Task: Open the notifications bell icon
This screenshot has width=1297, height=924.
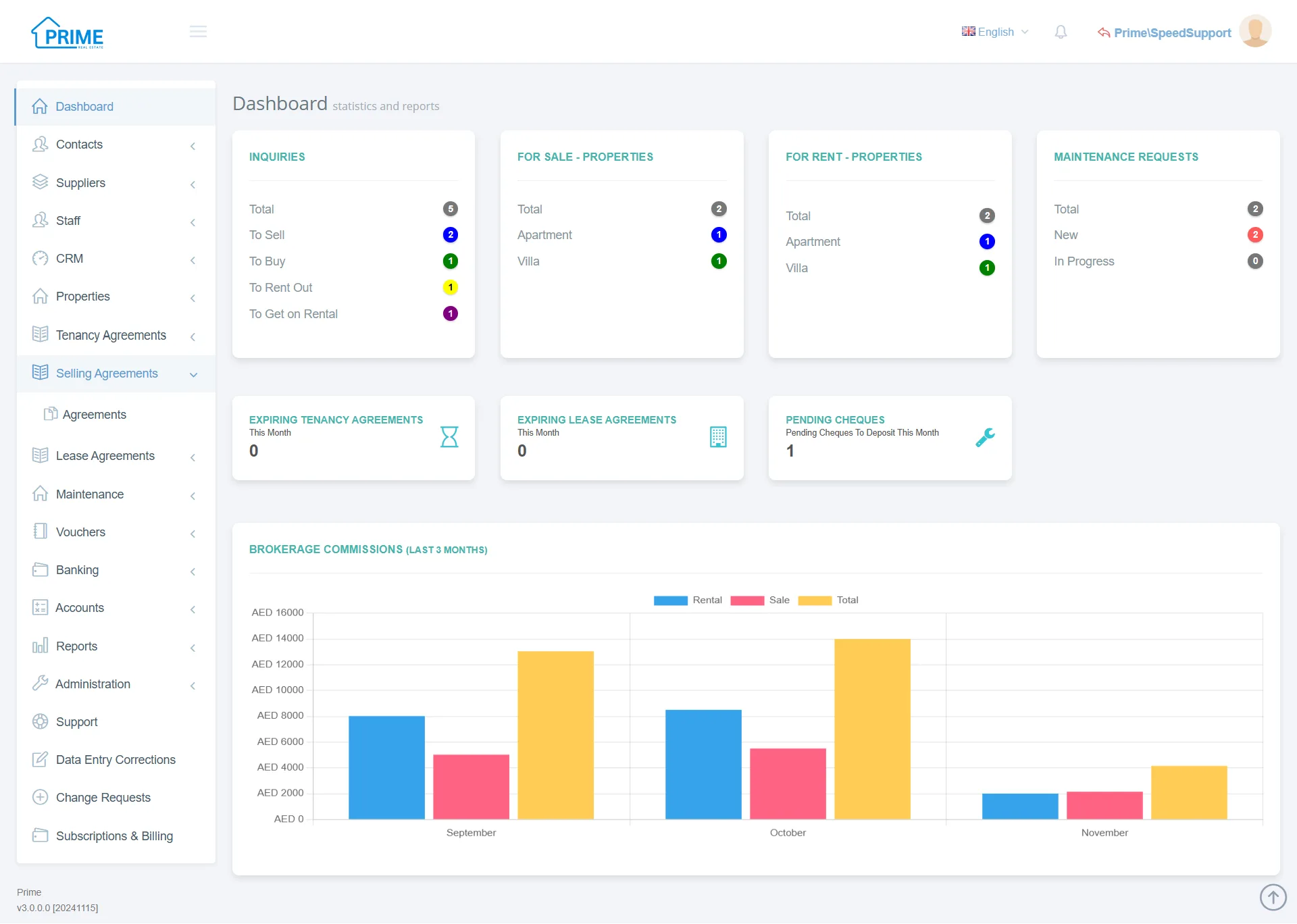Action: 1061,32
